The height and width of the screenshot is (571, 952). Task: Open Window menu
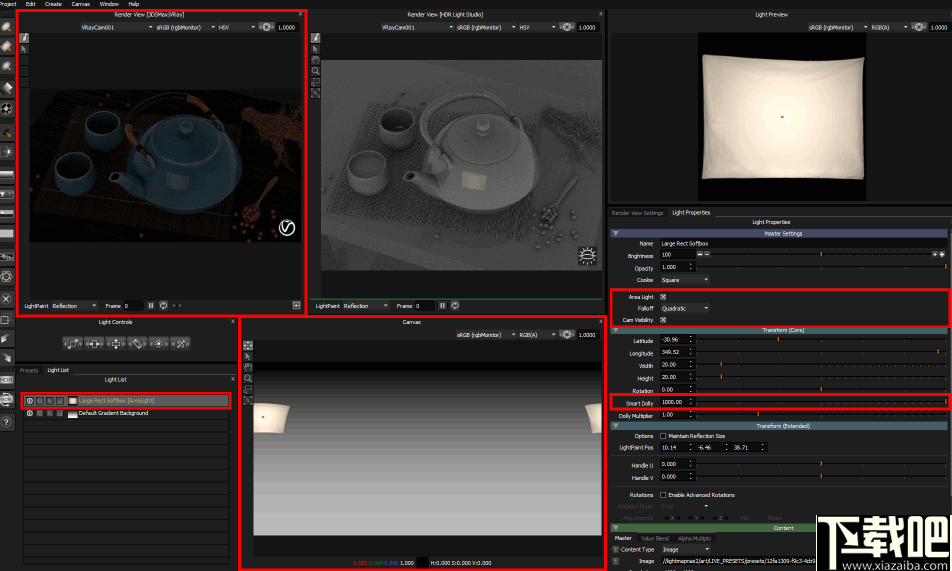tap(109, 4)
